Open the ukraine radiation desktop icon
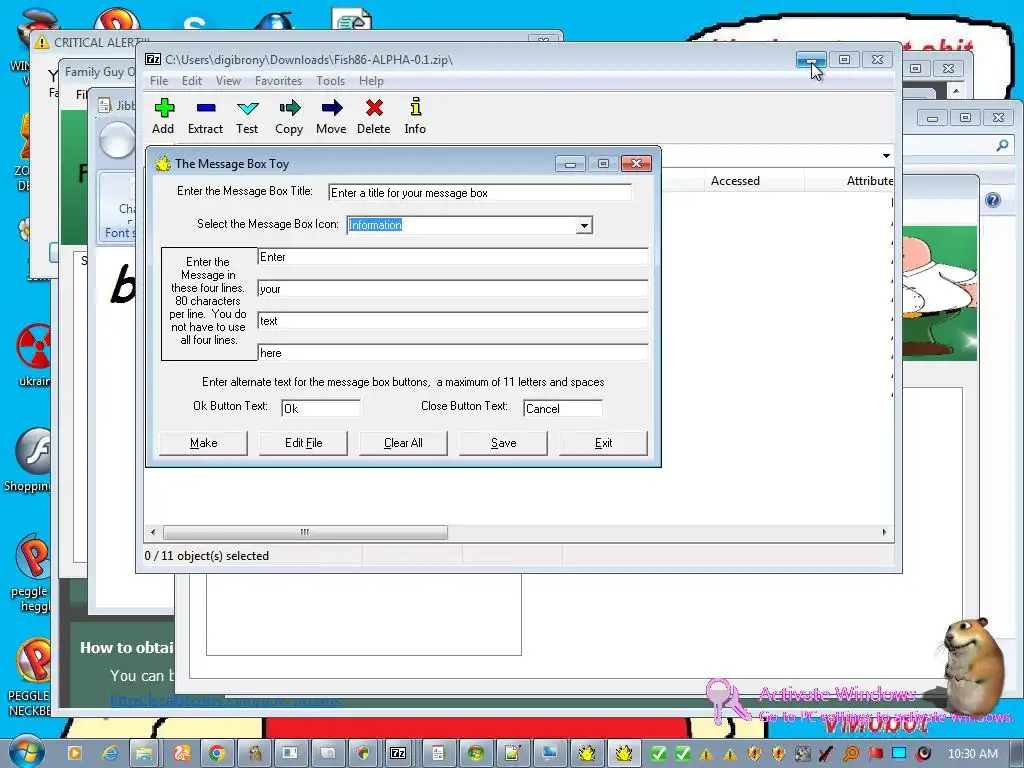The height and width of the screenshot is (768, 1024). pyautogui.click(x=34, y=346)
